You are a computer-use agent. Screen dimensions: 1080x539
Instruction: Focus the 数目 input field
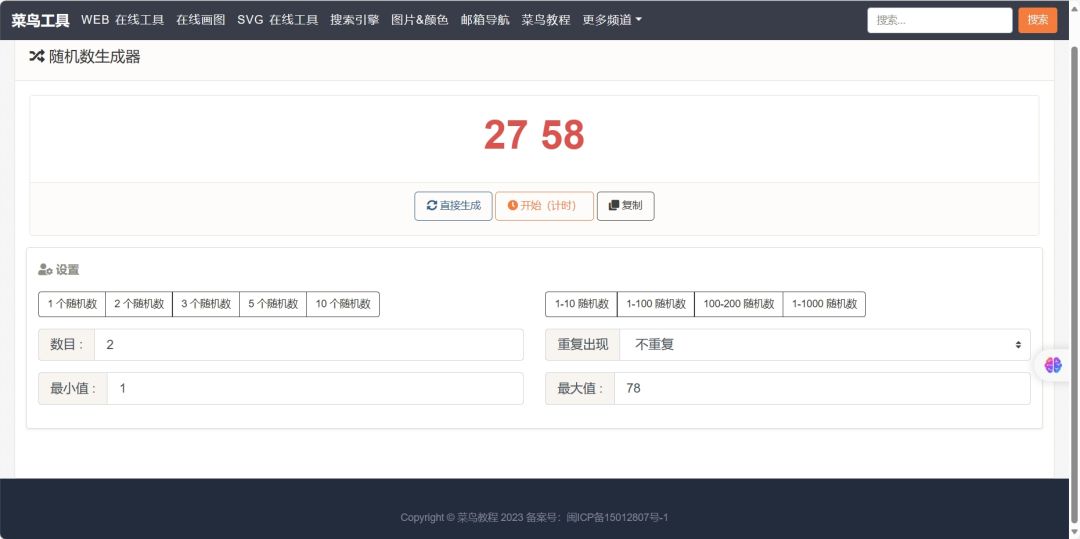tap(309, 345)
